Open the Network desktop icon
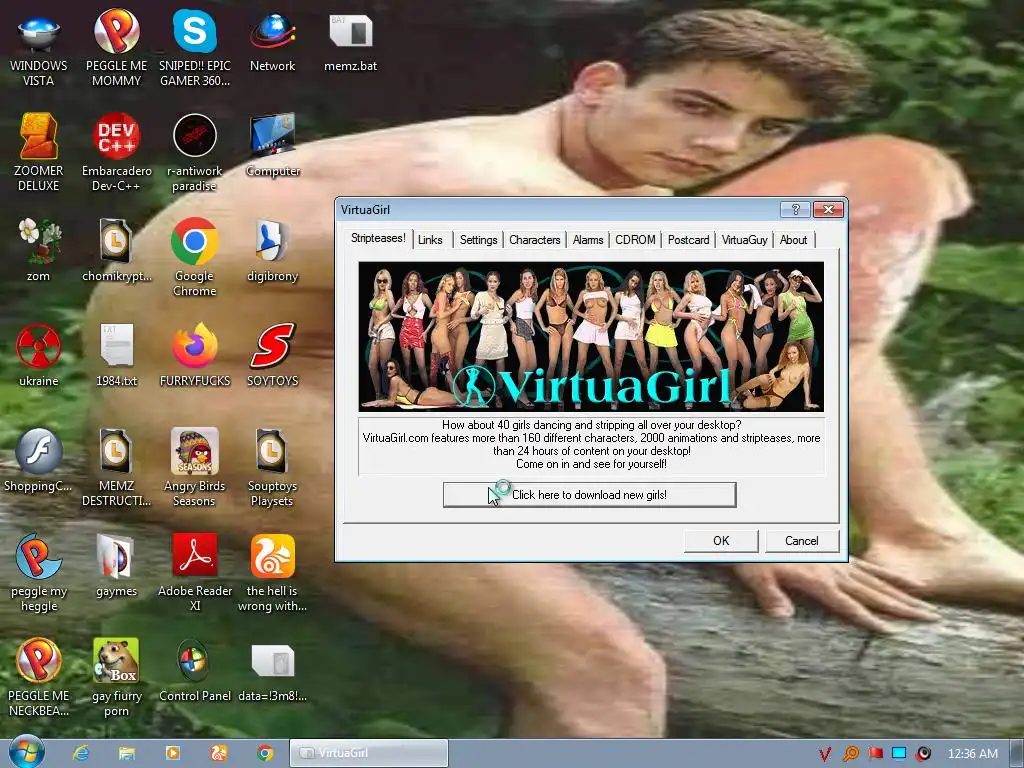The width and height of the screenshot is (1024, 768). pos(272,42)
